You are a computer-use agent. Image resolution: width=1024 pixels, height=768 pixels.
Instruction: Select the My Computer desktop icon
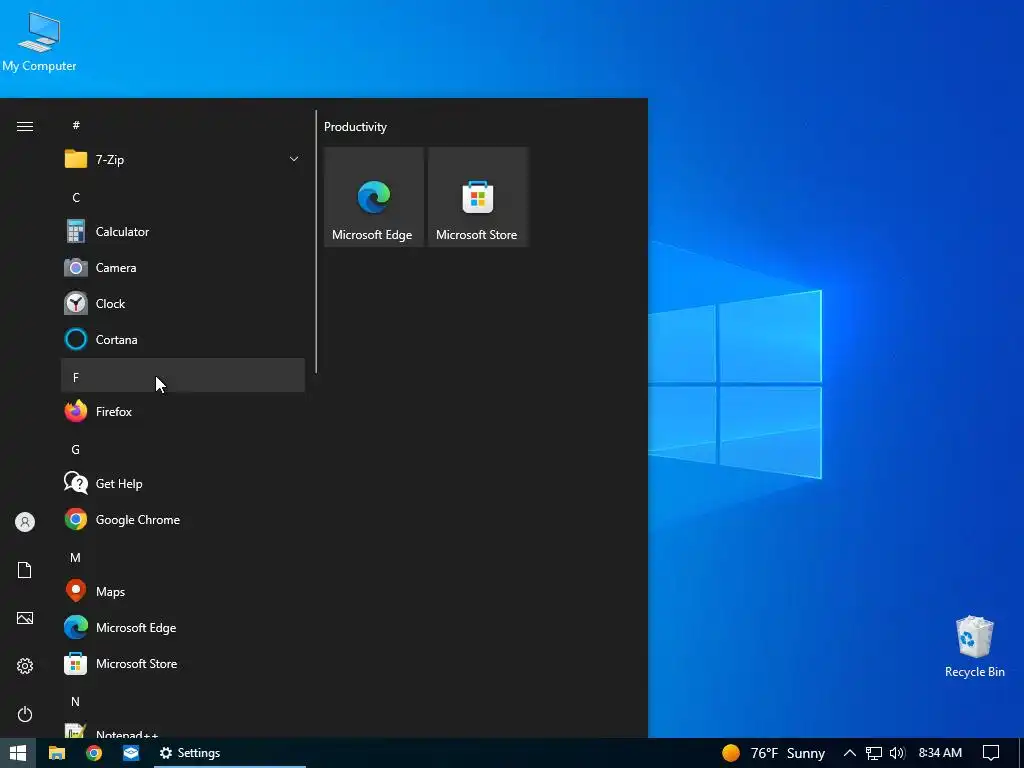39,42
